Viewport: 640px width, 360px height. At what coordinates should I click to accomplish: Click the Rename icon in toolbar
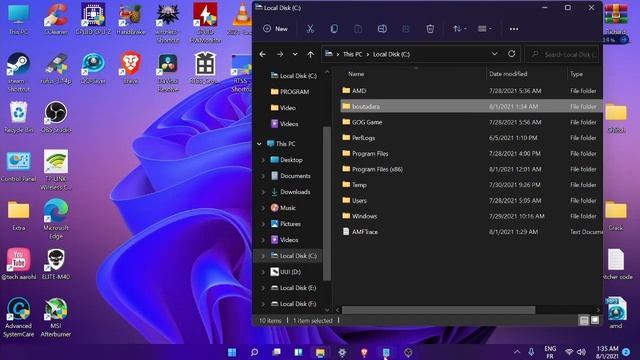[382, 29]
